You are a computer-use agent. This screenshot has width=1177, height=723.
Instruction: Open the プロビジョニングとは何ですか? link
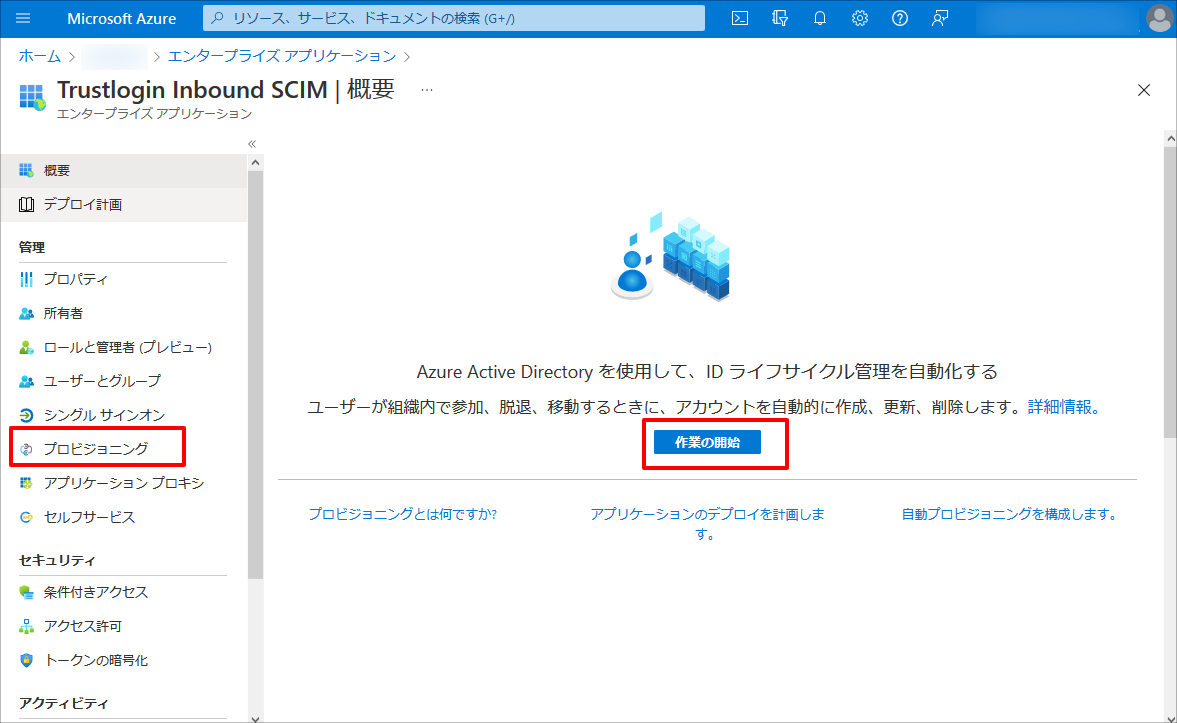(403, 514)
